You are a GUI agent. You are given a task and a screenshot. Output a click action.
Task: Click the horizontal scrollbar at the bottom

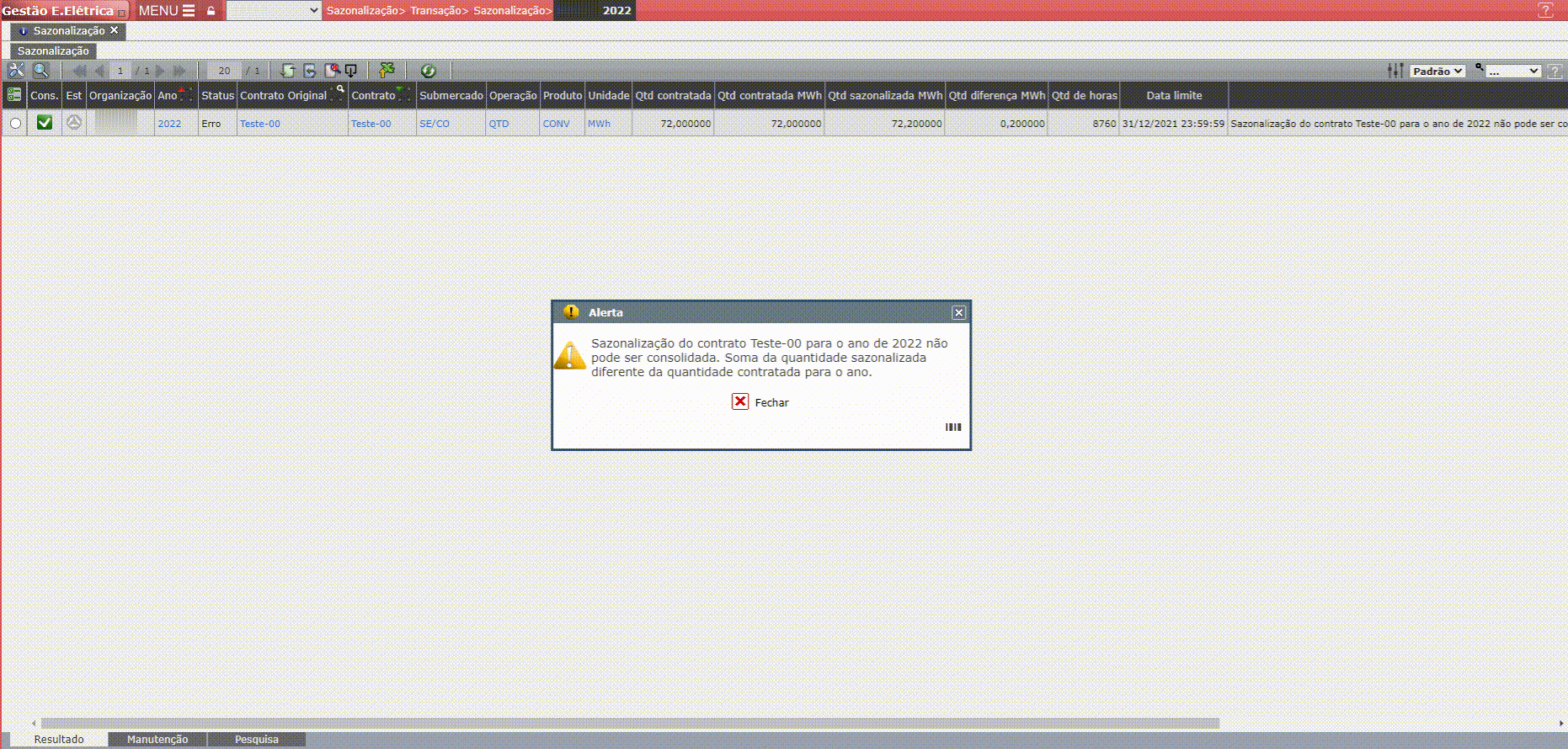(630, 723)
